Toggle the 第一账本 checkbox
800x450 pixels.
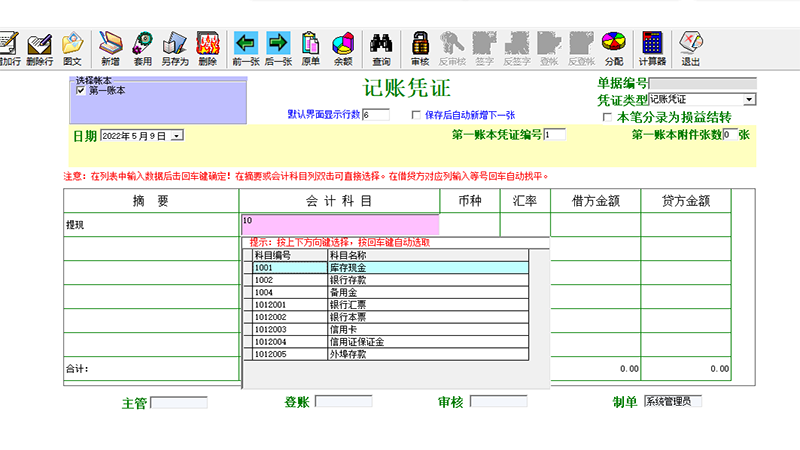(x=81, y=91)
